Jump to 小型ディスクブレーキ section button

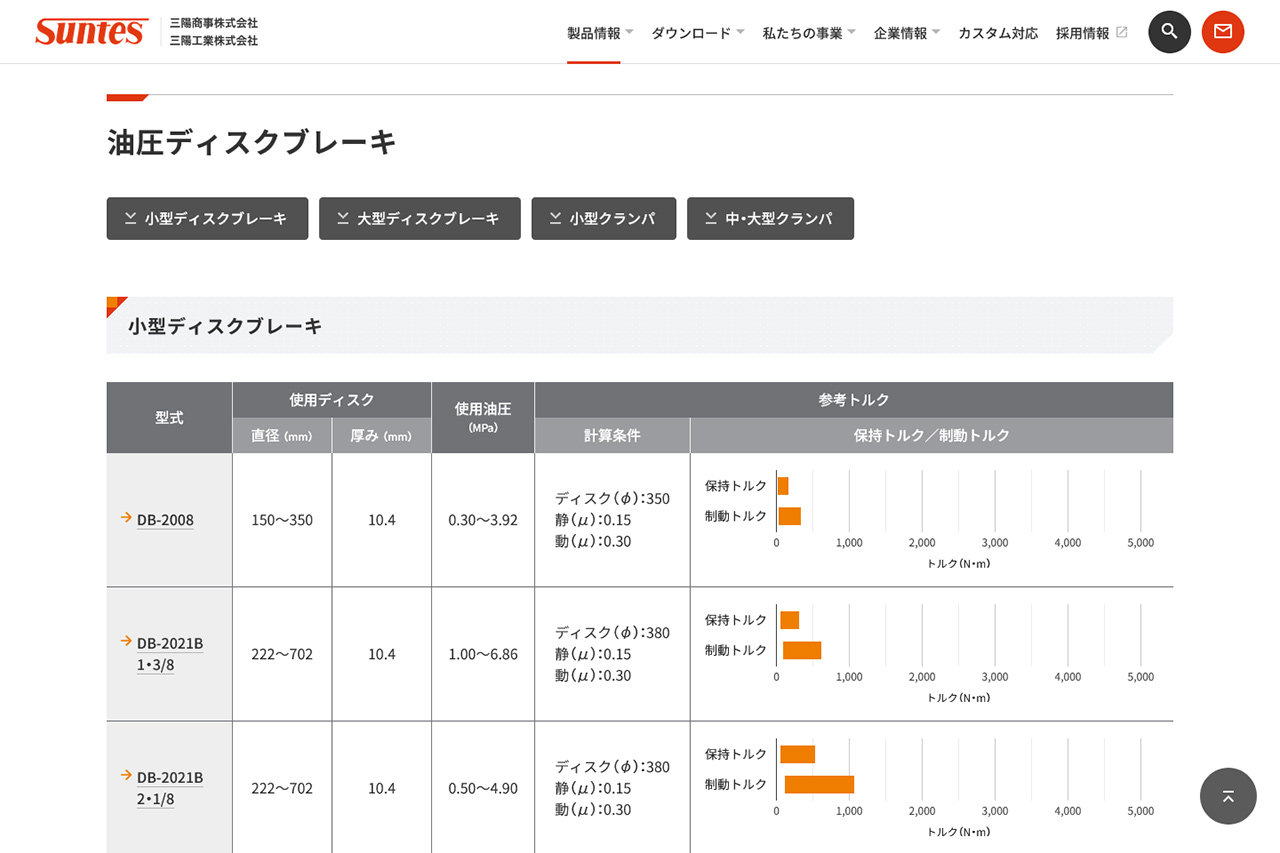207,218
